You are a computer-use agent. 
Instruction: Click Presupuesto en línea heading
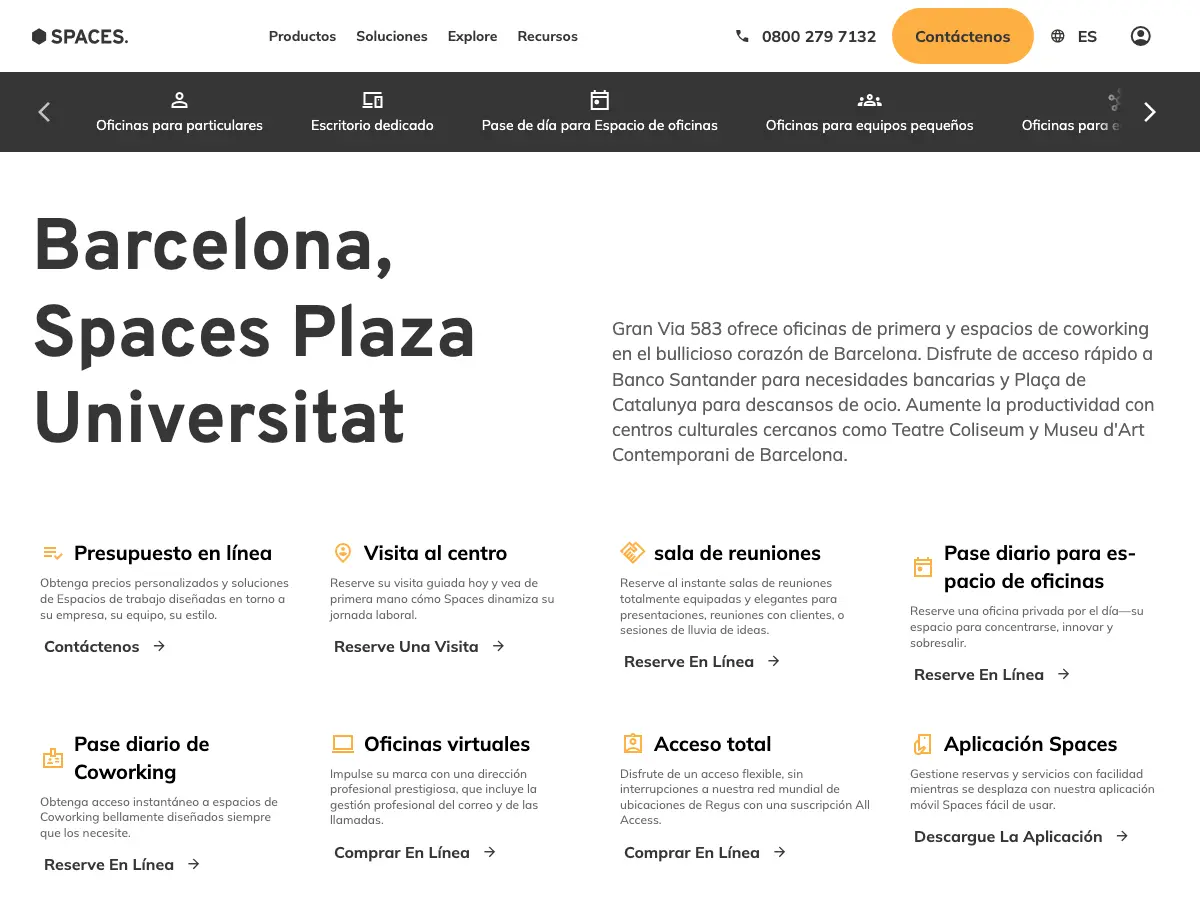coord(173,553)
